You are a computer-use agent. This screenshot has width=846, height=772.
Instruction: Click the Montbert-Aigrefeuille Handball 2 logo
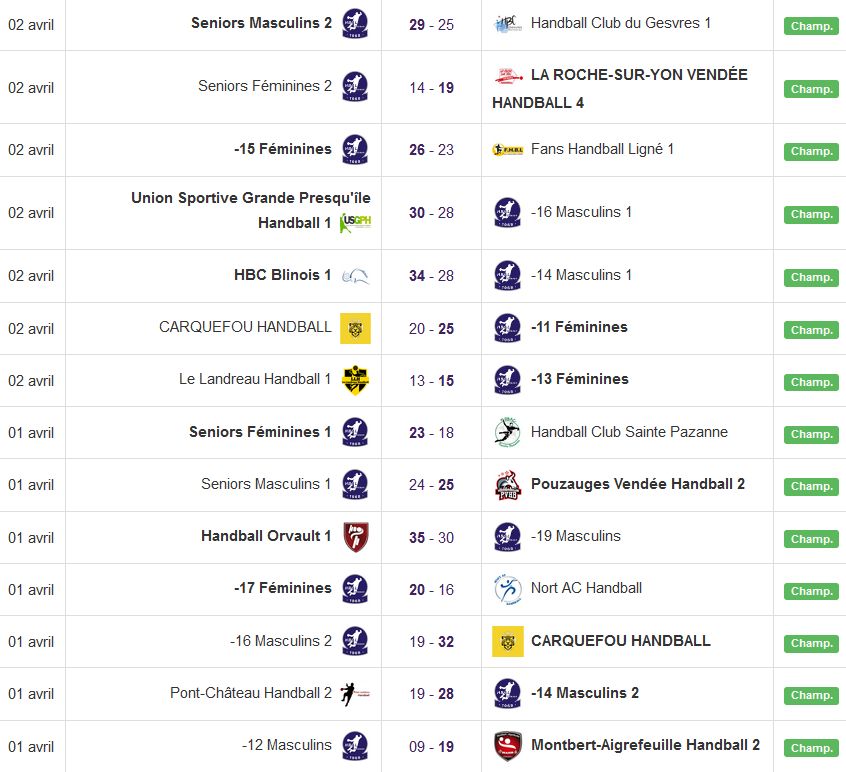[x=508, y=746]
